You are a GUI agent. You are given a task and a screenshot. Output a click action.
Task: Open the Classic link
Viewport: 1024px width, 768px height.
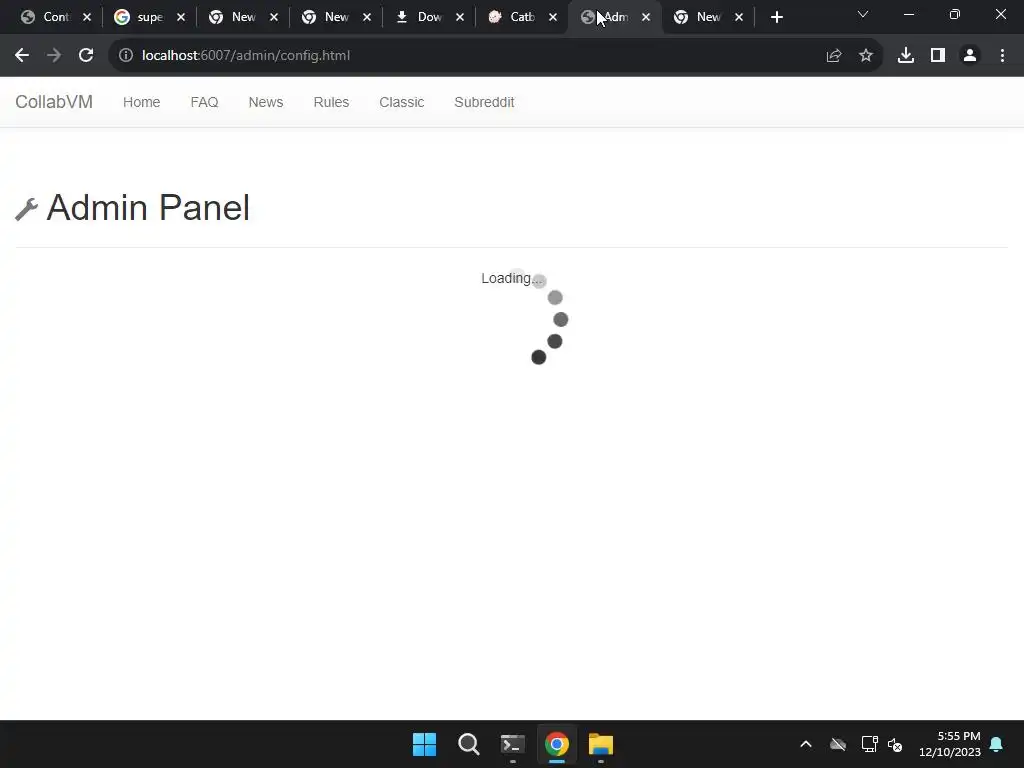402,102
